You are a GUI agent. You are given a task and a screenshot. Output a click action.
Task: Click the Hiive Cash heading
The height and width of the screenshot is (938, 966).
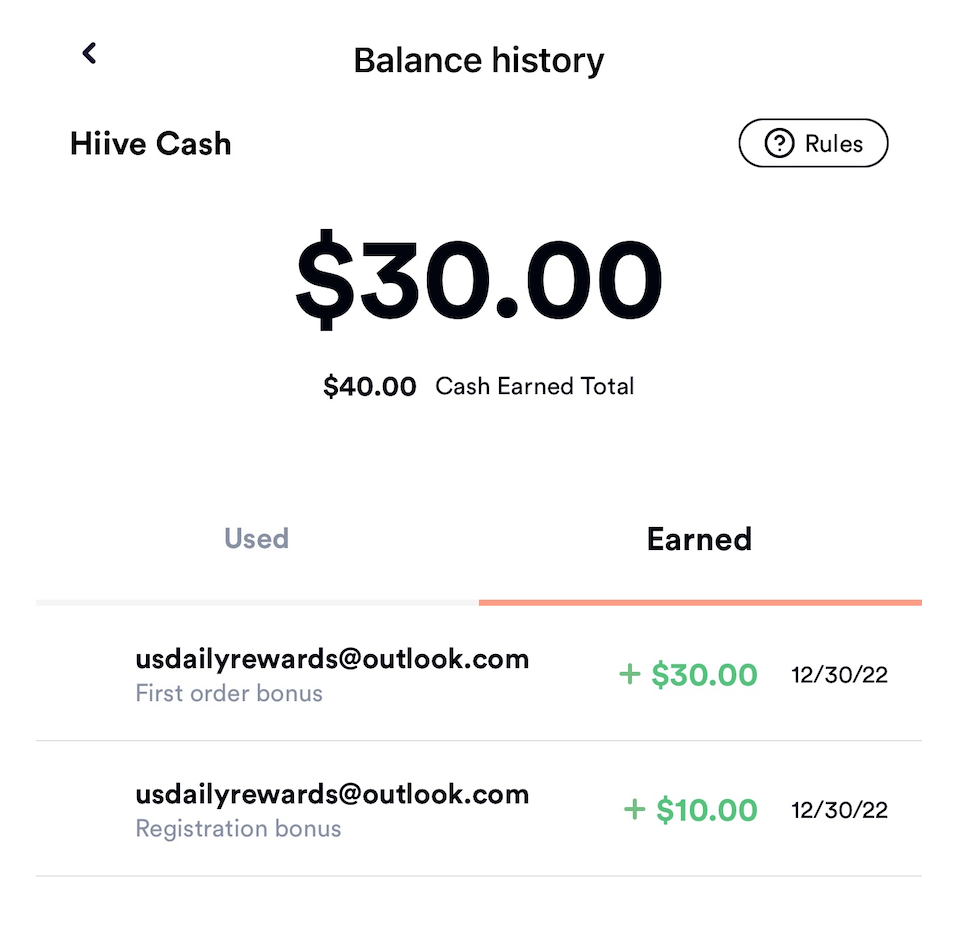click(151, 144)
